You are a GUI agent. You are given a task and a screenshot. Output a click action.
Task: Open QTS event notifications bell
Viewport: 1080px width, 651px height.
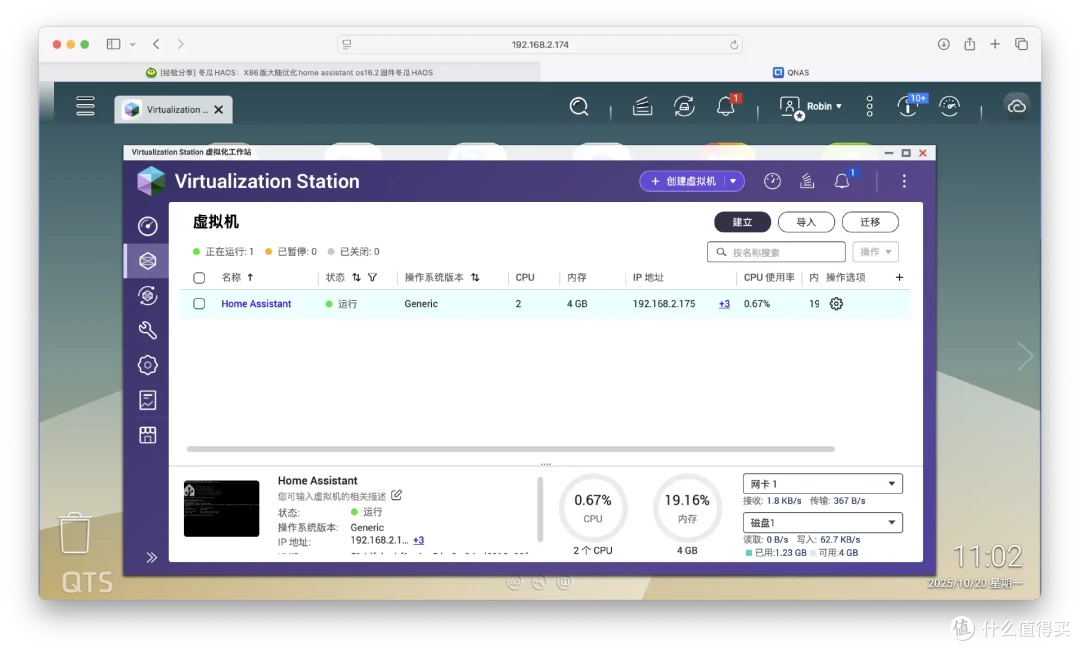click(726, 106)
